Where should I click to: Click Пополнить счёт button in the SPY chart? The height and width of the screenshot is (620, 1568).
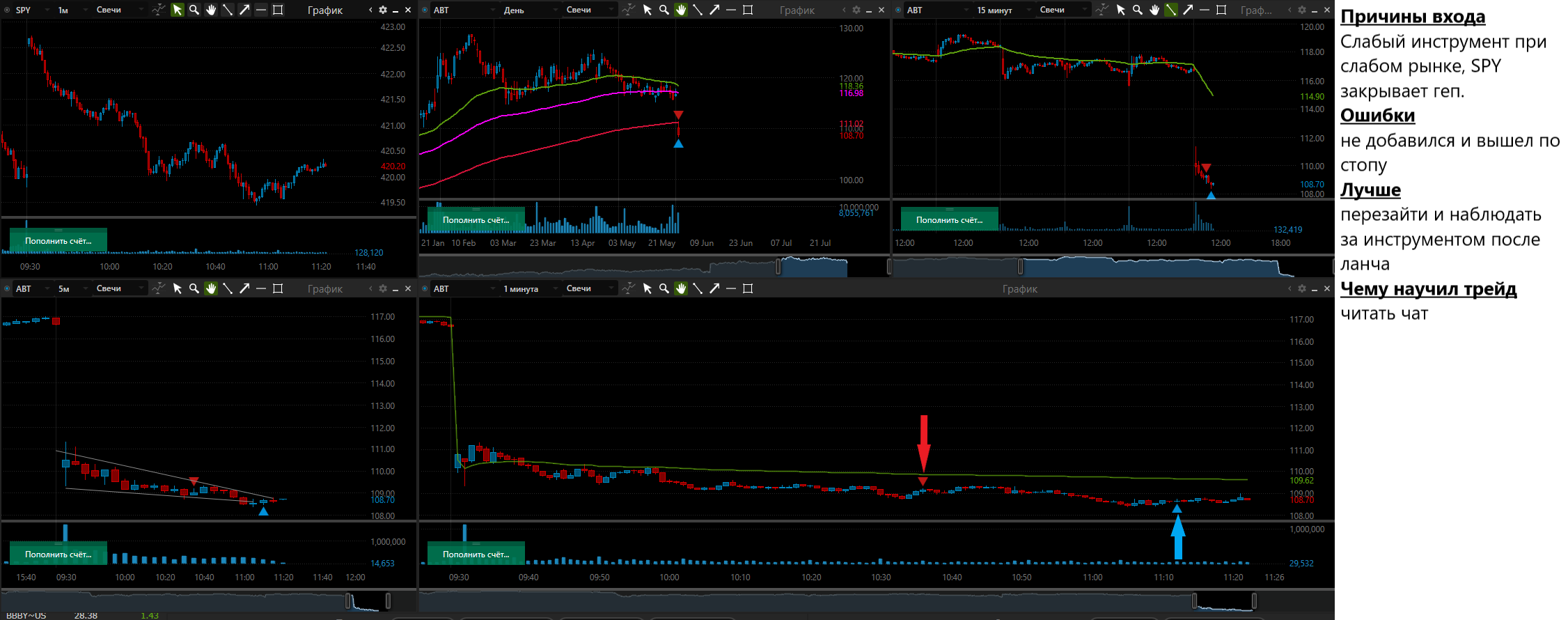(58, 240)
